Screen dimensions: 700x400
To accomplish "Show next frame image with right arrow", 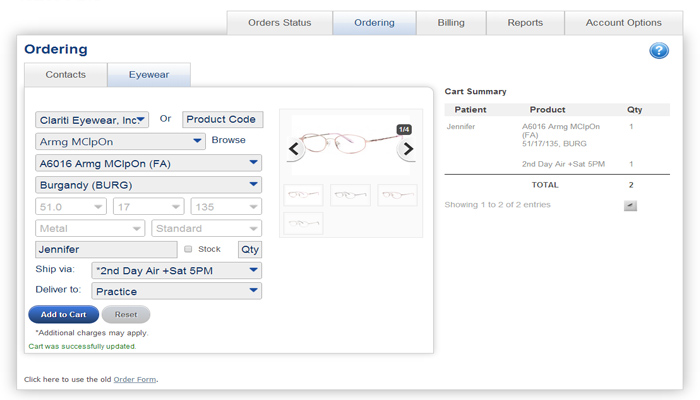I will click(408, 149).
